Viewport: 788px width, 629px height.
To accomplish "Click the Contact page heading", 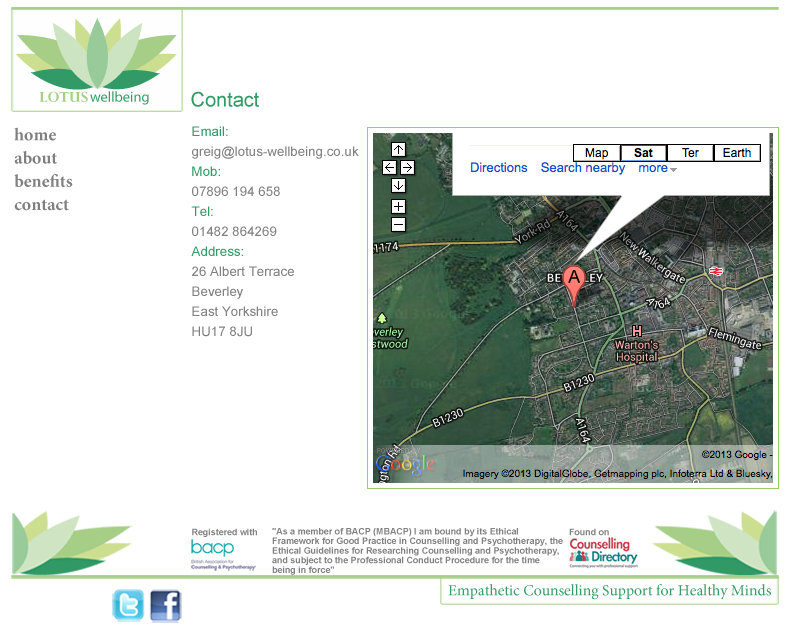I will click(225, 100).
